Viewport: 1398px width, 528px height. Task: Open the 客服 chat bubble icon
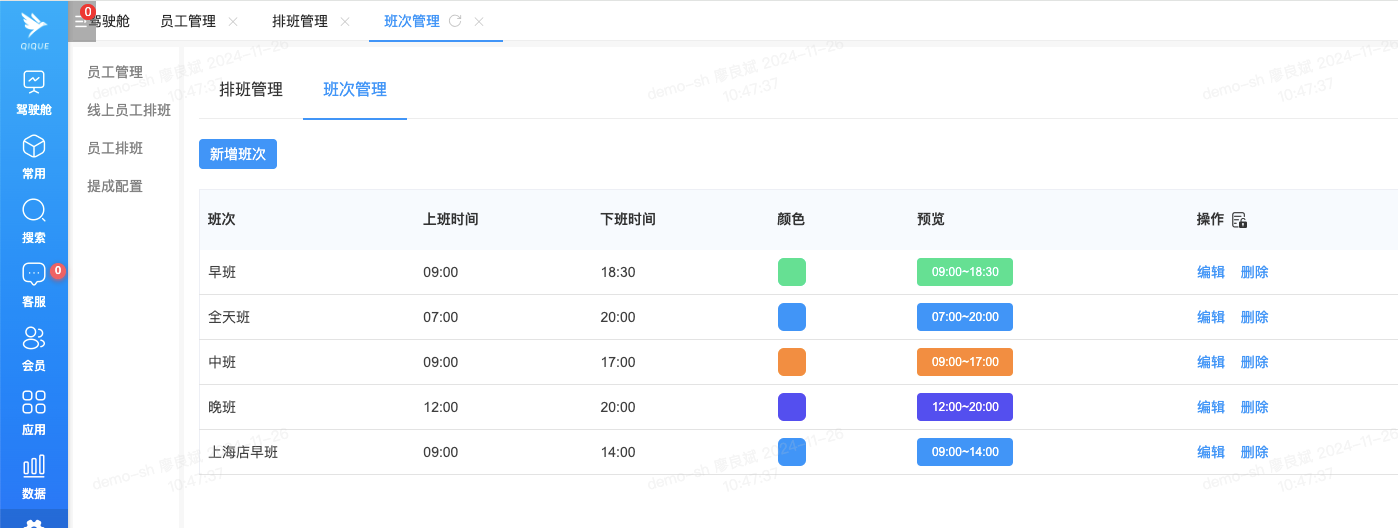pyautogui.click(x=34, y=275)
